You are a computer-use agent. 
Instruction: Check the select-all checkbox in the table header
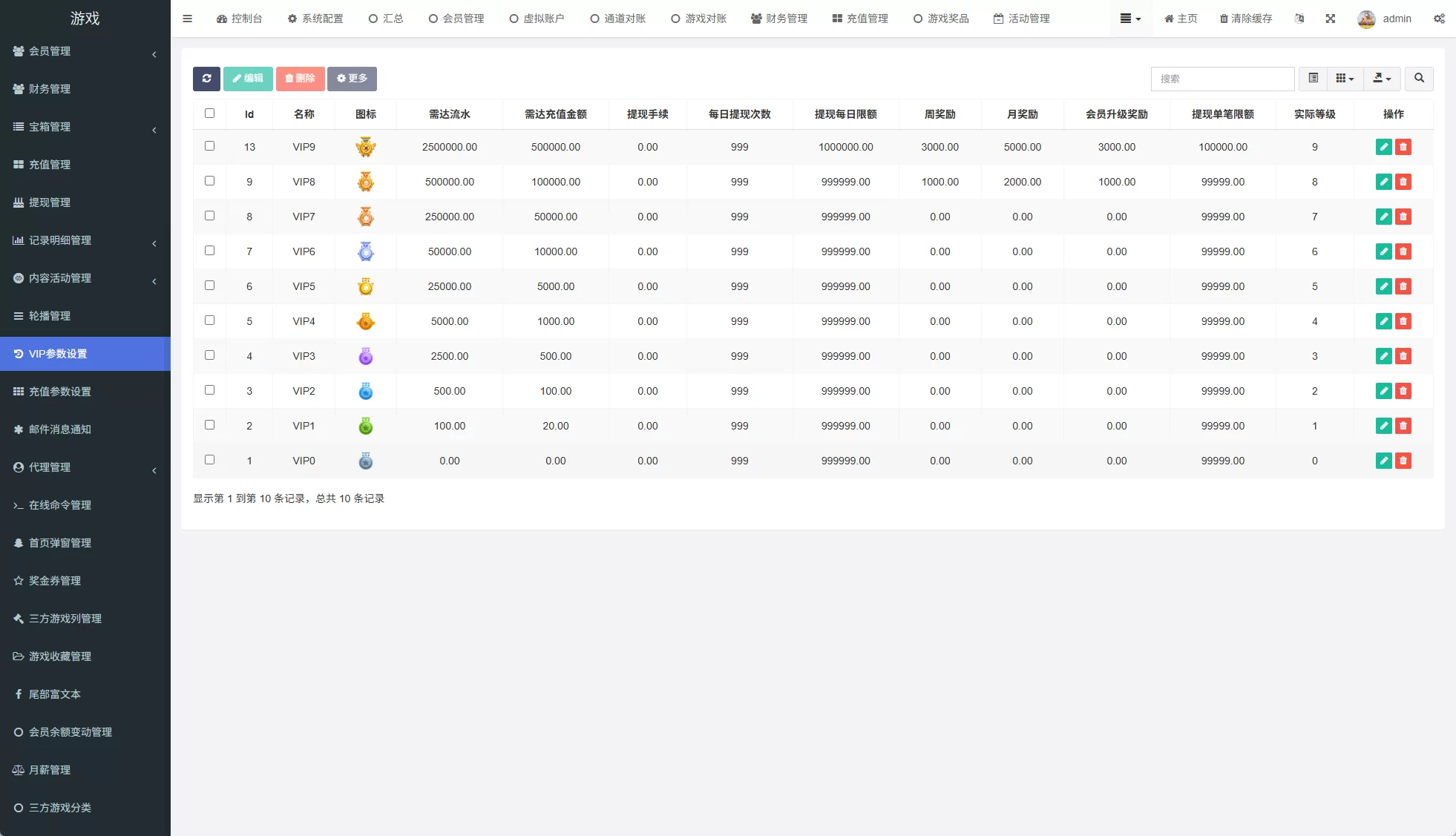(x=210, y=113)
